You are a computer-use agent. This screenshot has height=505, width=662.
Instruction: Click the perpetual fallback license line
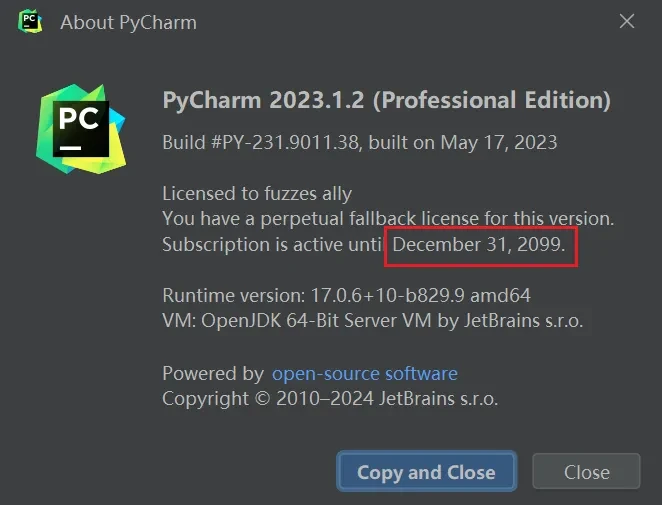click(388, 218)
